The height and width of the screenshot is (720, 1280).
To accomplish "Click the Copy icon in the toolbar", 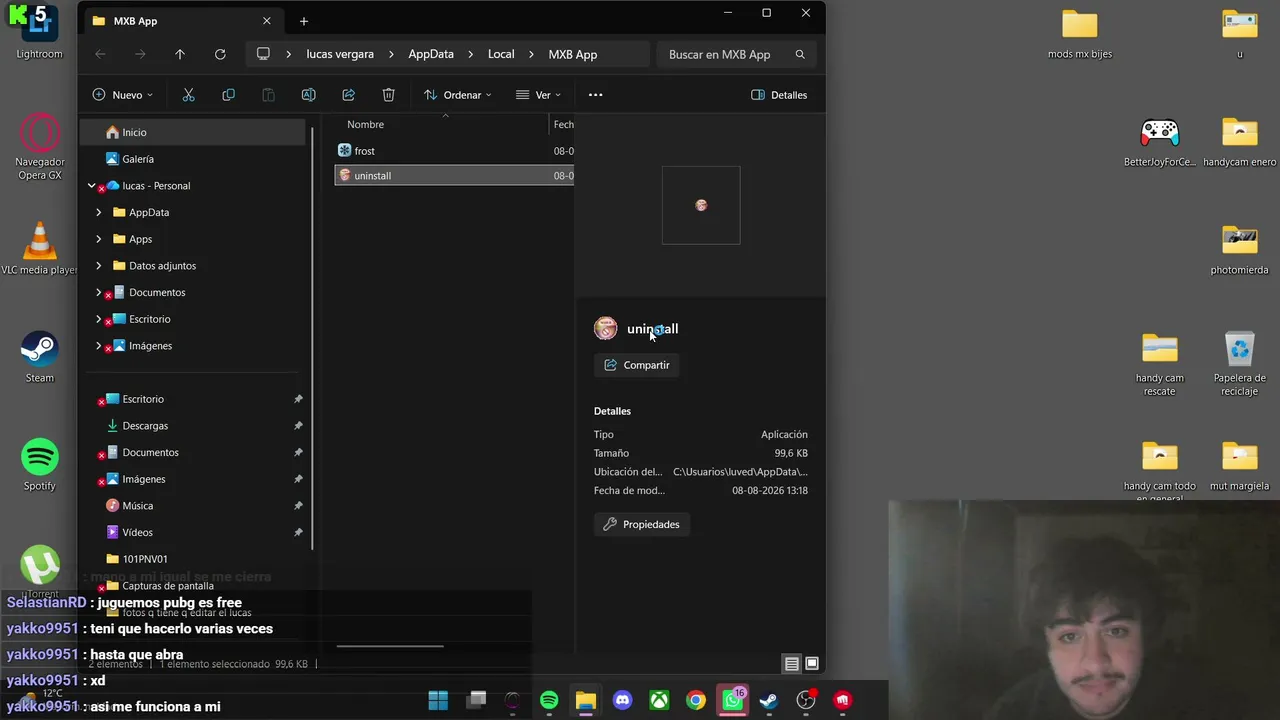I will 228,95.
